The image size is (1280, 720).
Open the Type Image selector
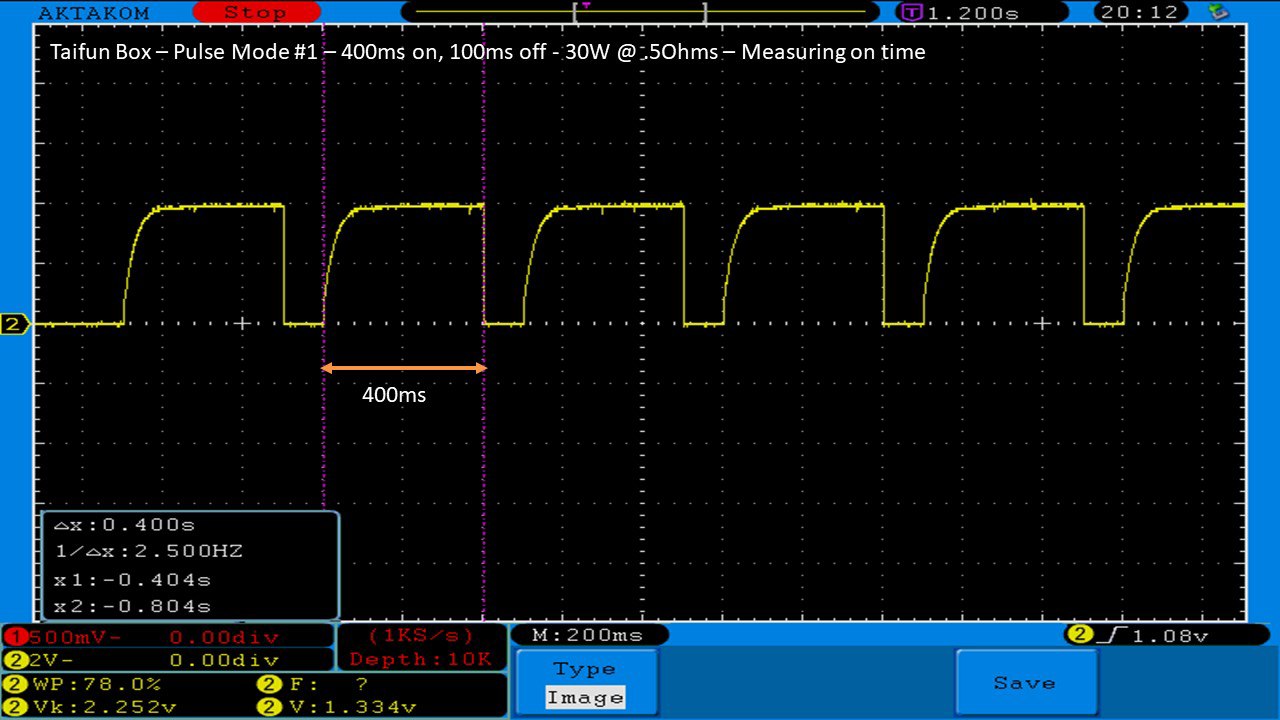tap(585, 684)
